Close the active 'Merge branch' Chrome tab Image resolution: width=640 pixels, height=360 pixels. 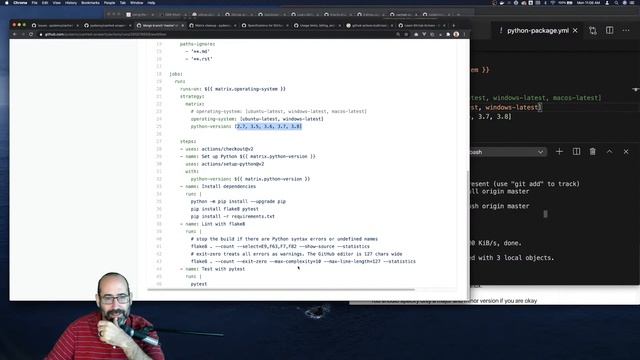[x=182, y=25]
